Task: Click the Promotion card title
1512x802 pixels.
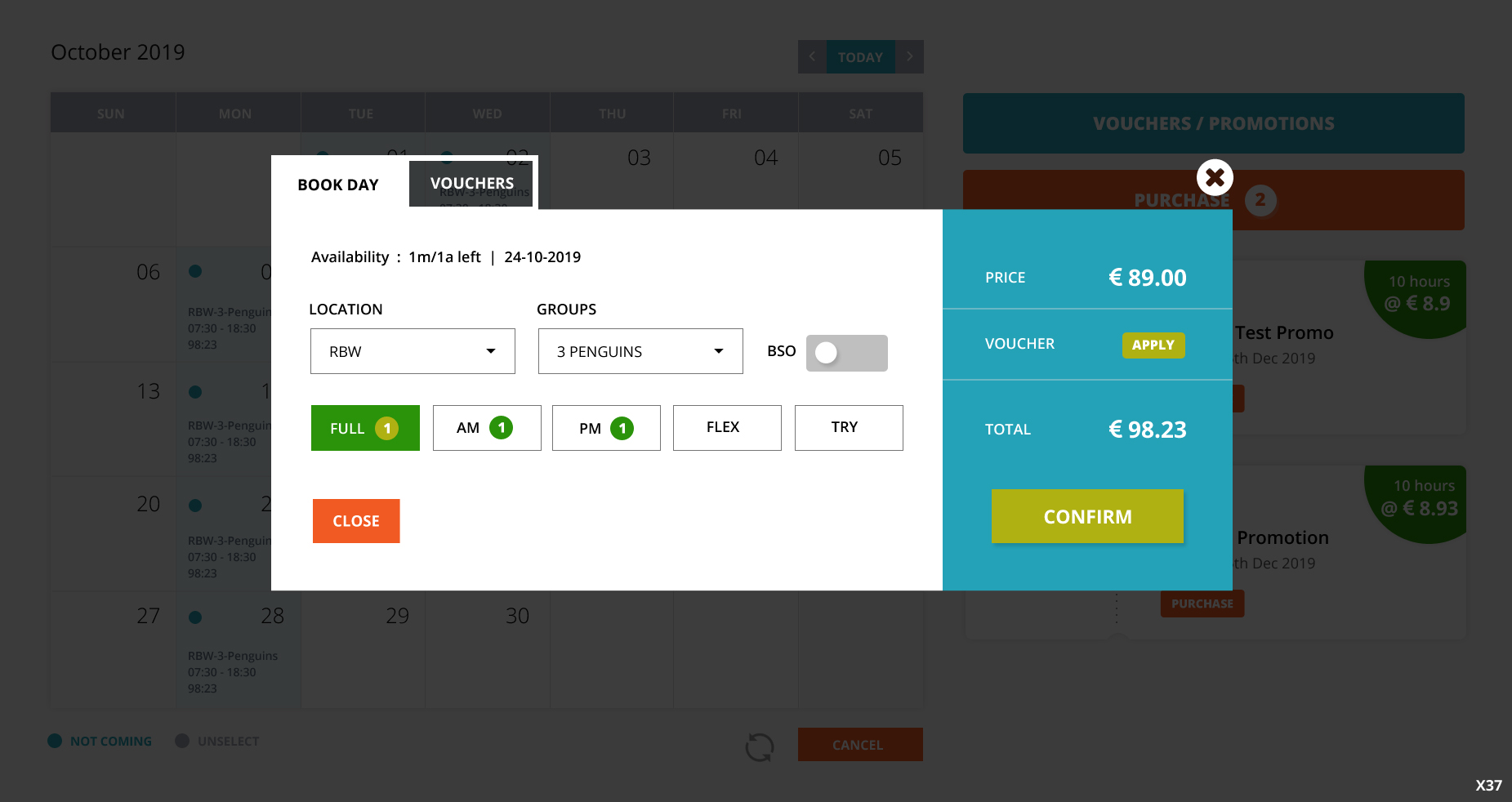Action: click(x=1282, y=538)
